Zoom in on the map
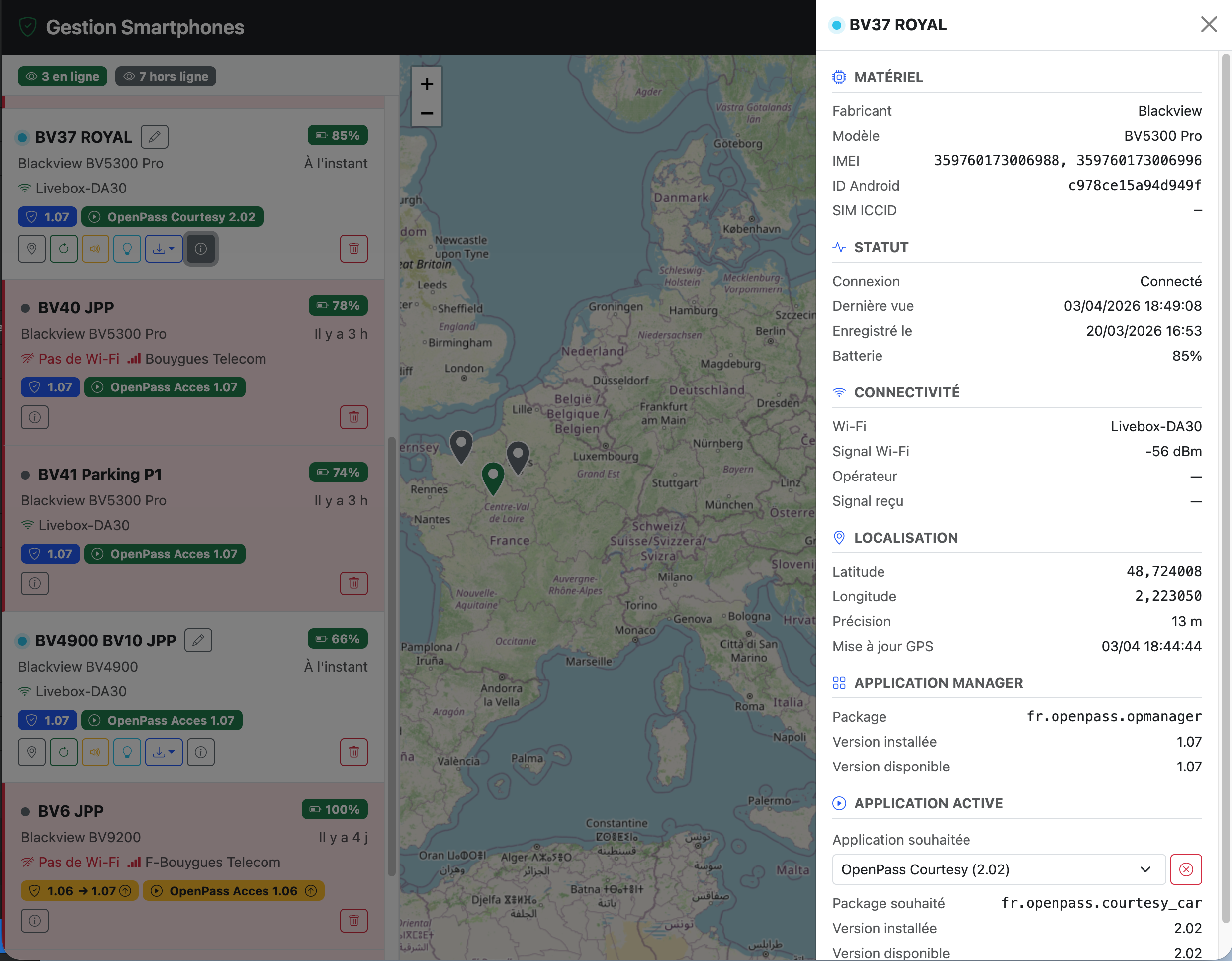This screenshot has width=1232, height=961. point(427,84)
